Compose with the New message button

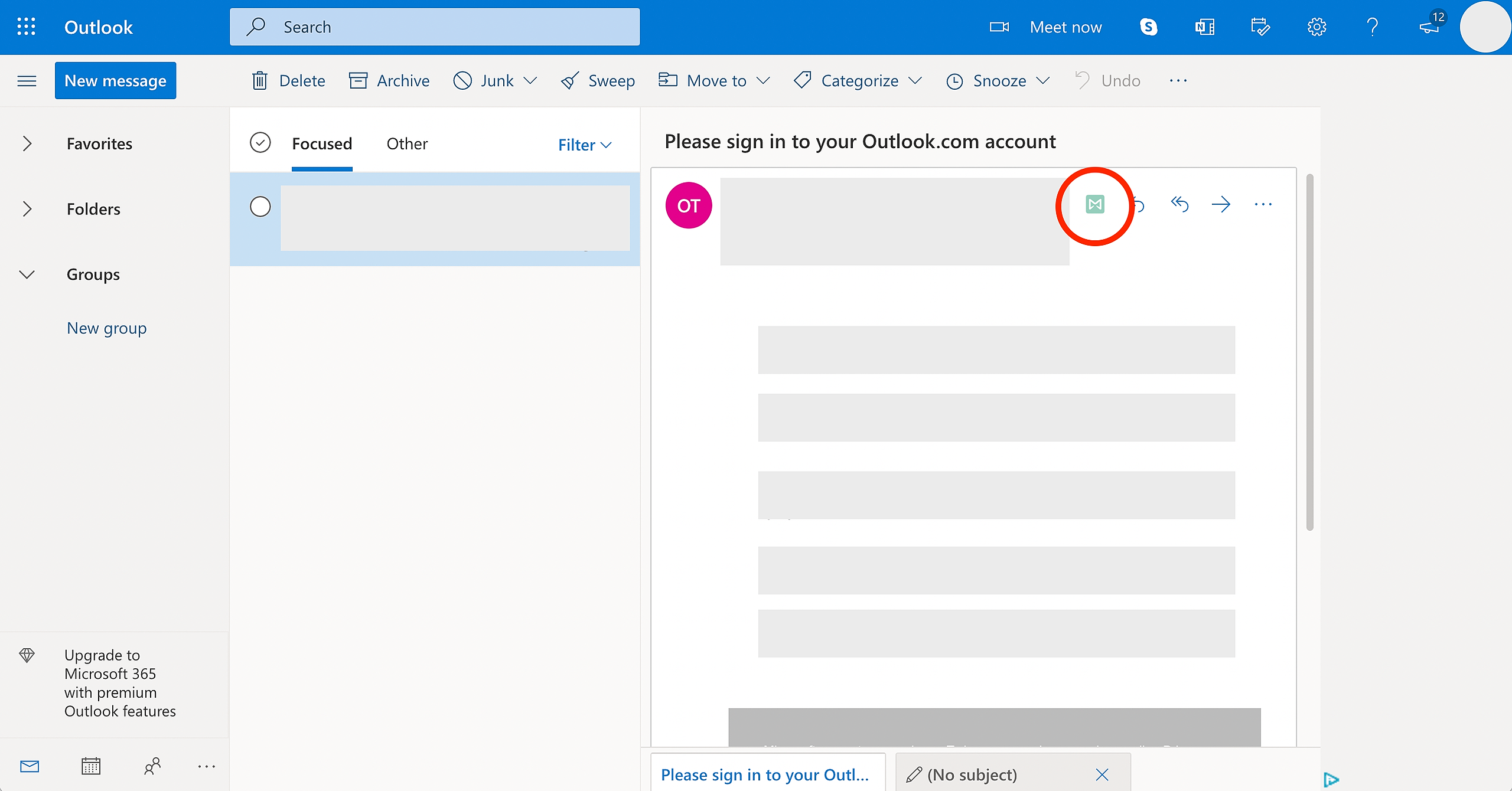[115, 80]
